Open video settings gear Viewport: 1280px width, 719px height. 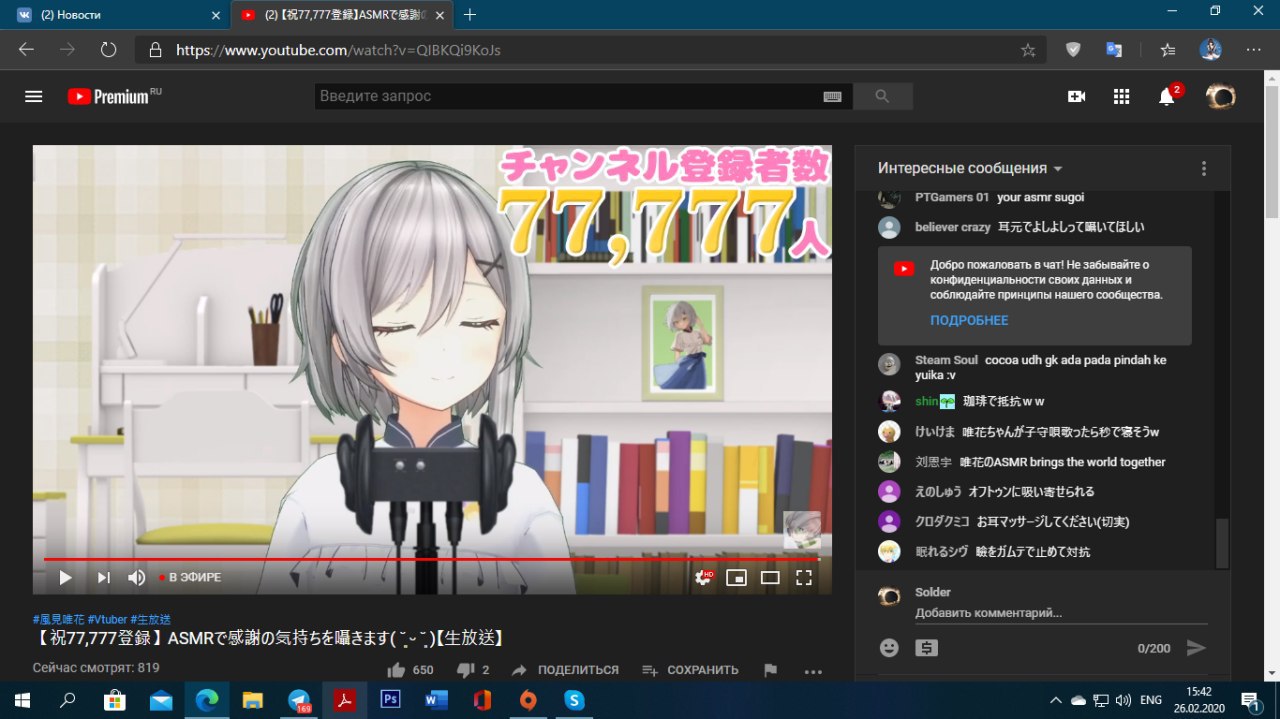(x=704, y=577)
